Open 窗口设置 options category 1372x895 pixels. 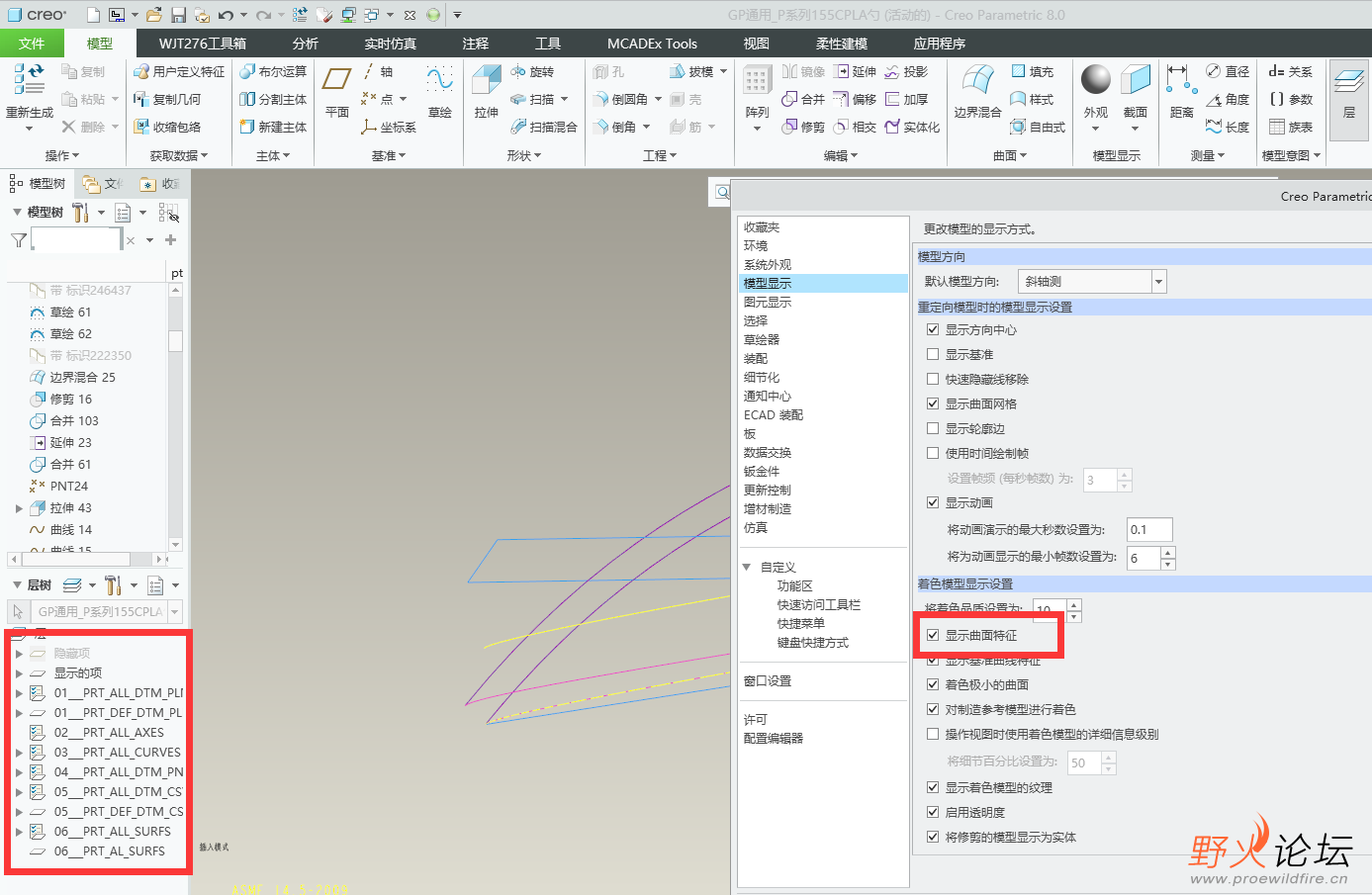coord(768,681)
